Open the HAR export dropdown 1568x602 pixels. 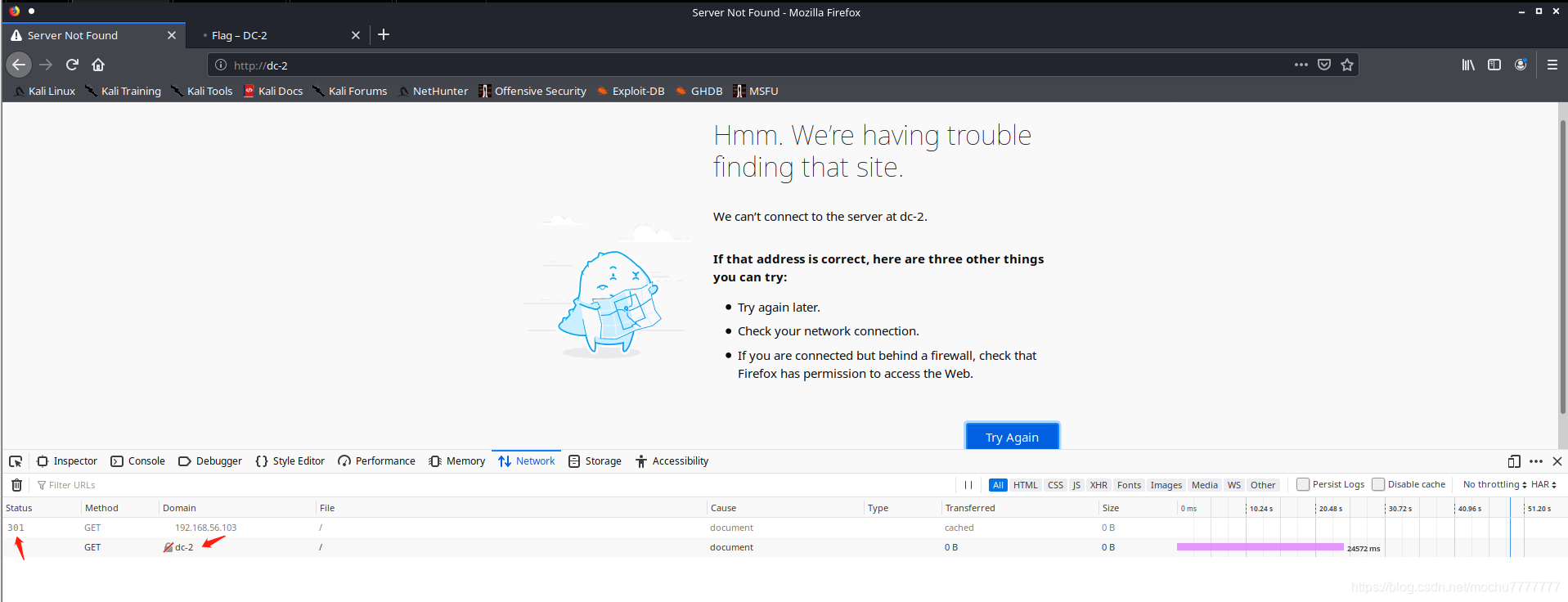click(x=1543, y=484)
